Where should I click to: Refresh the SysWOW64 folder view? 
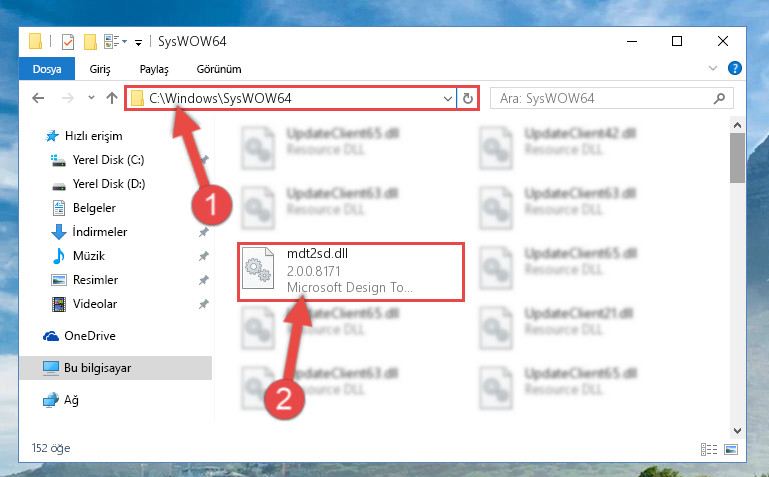pos(468,99)
